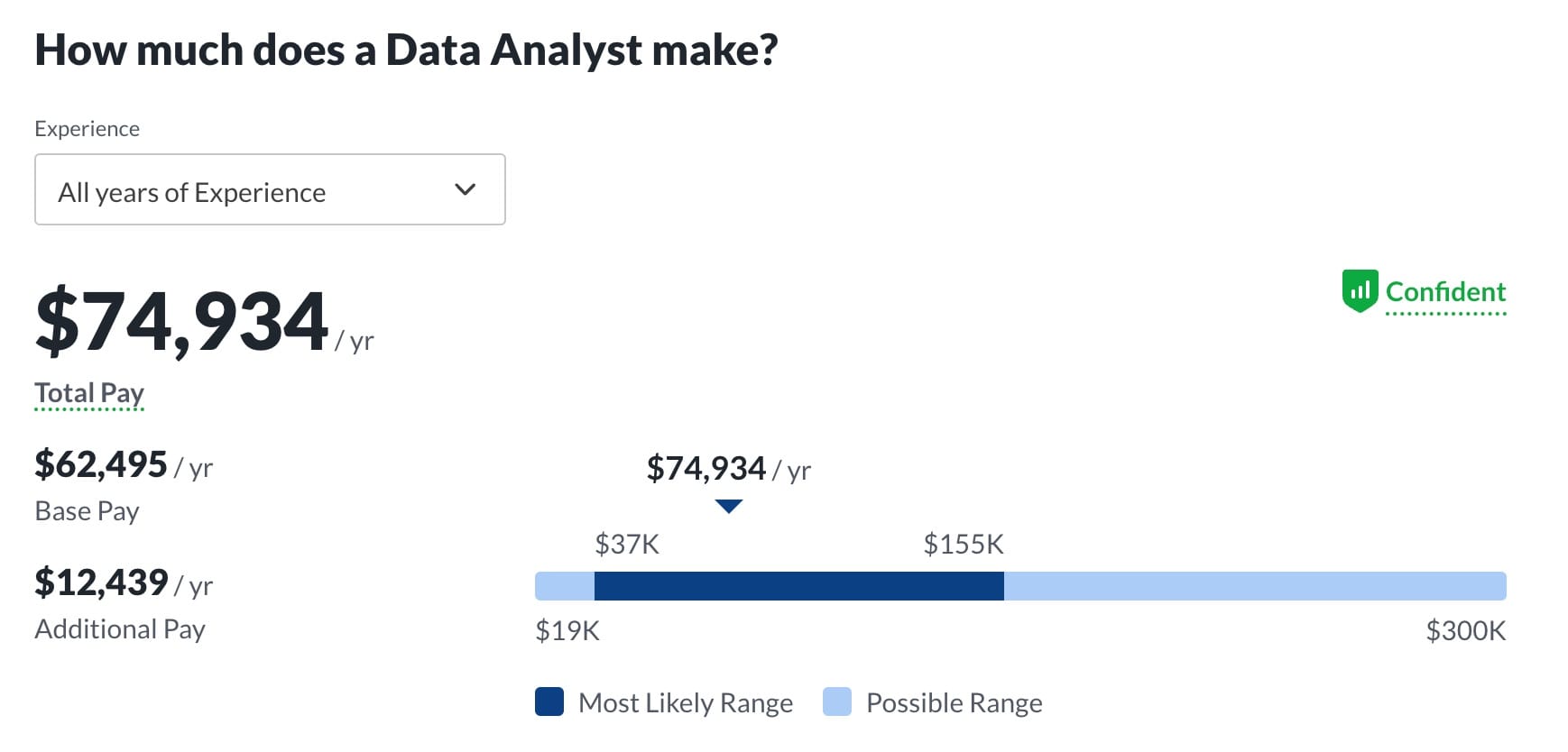The height and width of the screenshot is (752, 1568).
Task: Click the green Confident shield badge icon
Action: tap(1360, 290)
